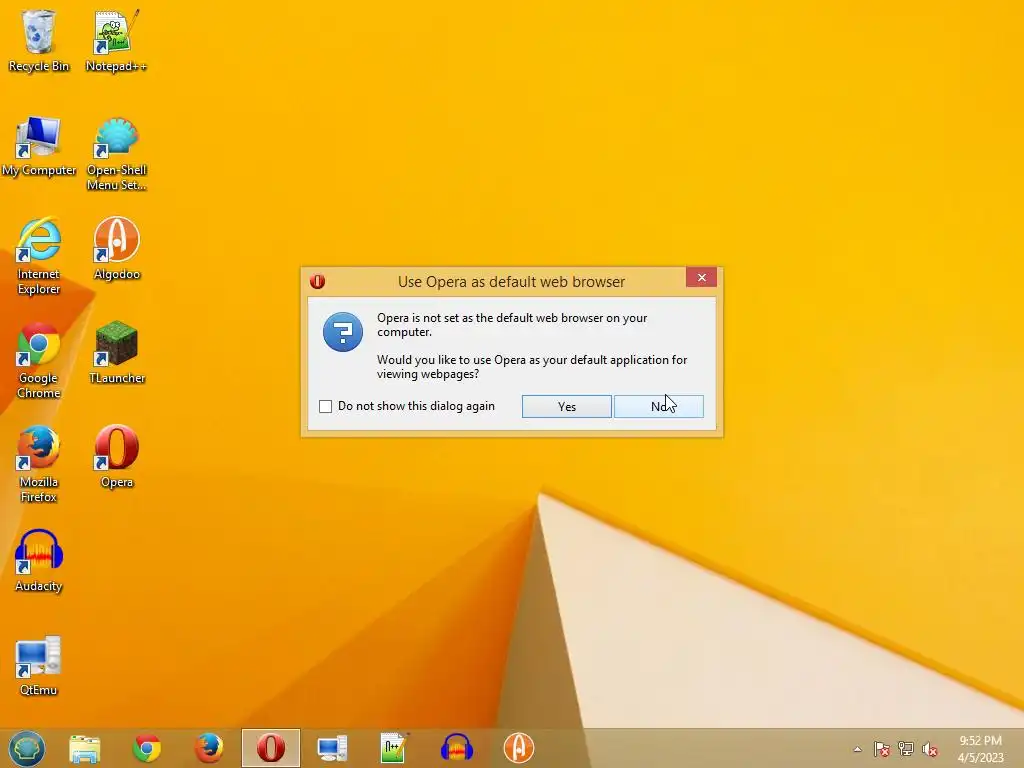Screen dimensions: 1024x768
Task: Switch to Opera in the taskbar
Action: (270, 748)
